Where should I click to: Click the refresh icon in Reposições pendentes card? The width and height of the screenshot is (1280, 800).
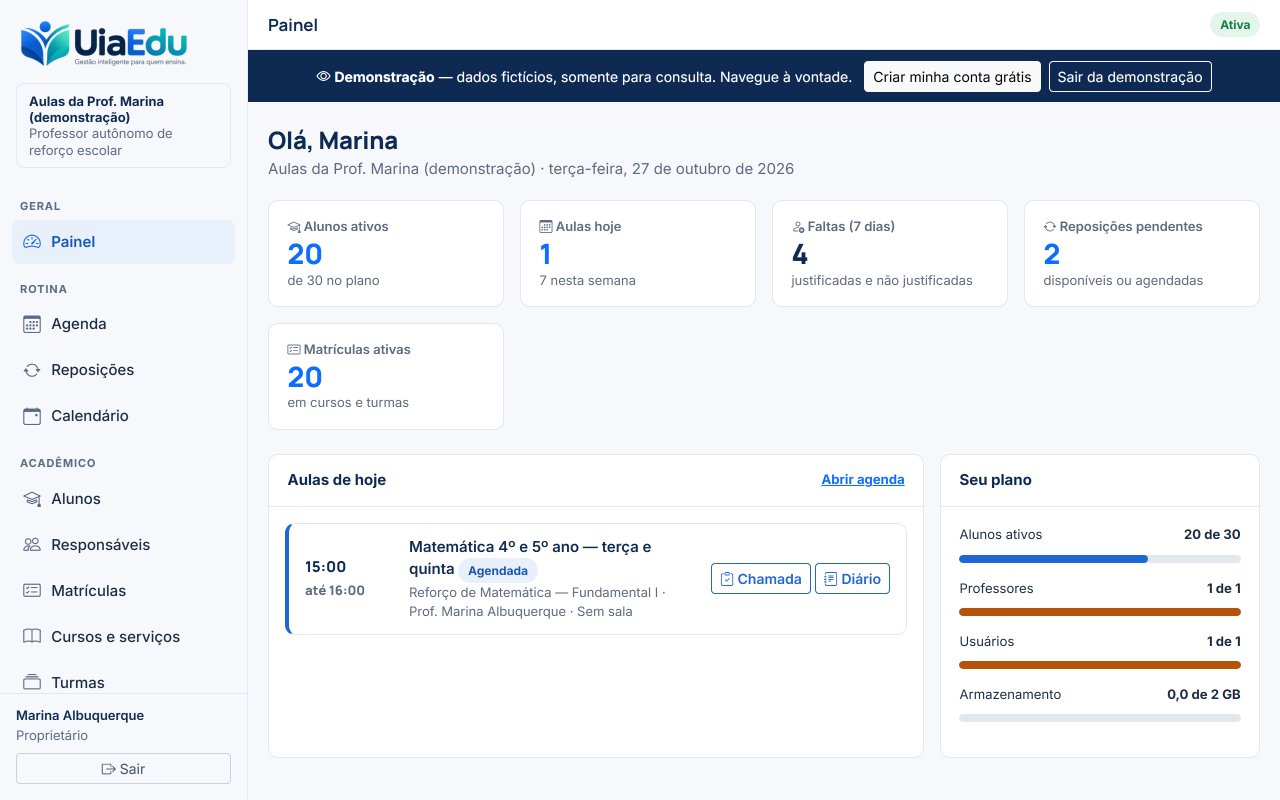pyautogui.click(x=1050, y=227)
